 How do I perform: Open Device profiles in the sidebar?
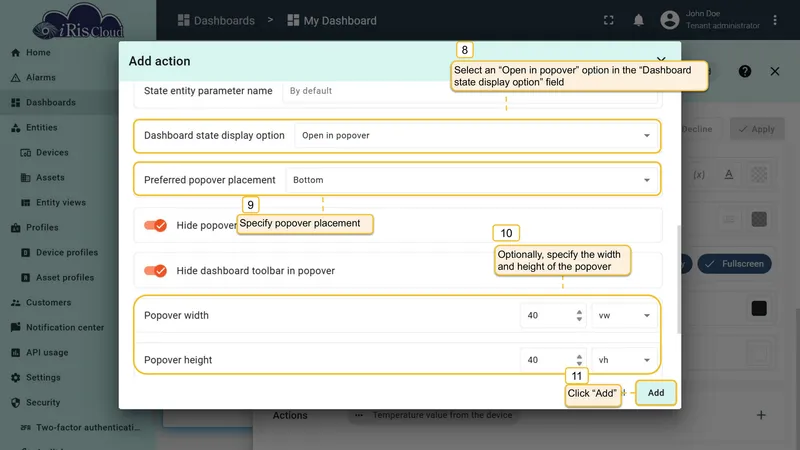point(67,253)
